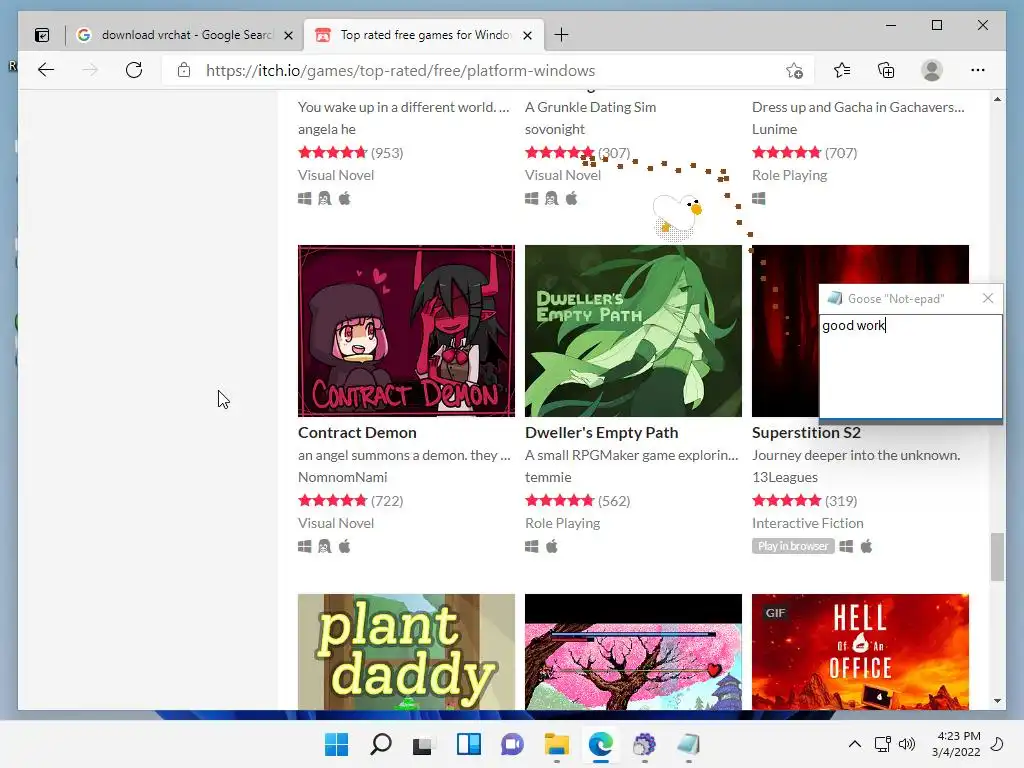This screenshot has height=768, width=1024.
Task: Open the Favorites list
Action: 842,70
